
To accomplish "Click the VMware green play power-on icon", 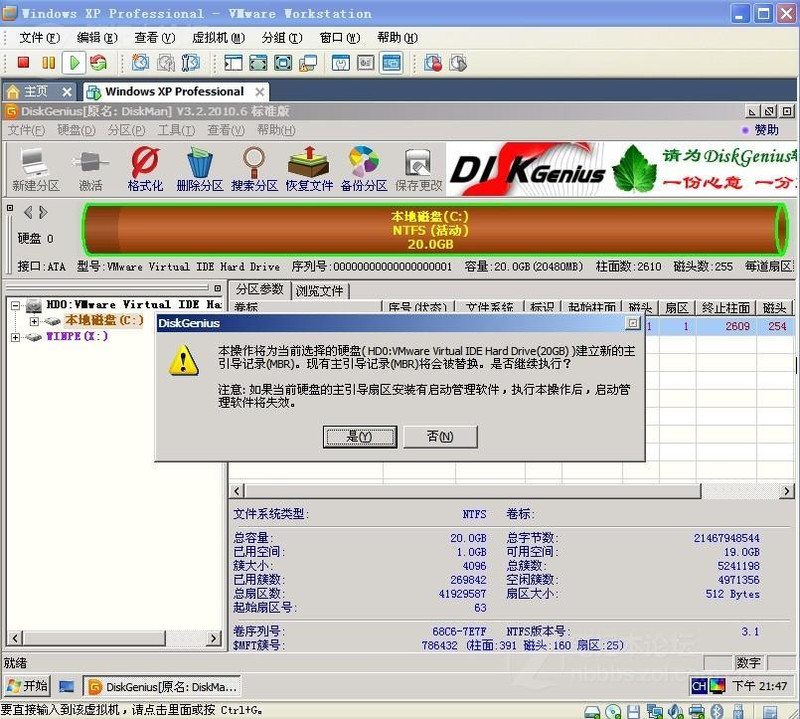I will click(x=74, y=63).
